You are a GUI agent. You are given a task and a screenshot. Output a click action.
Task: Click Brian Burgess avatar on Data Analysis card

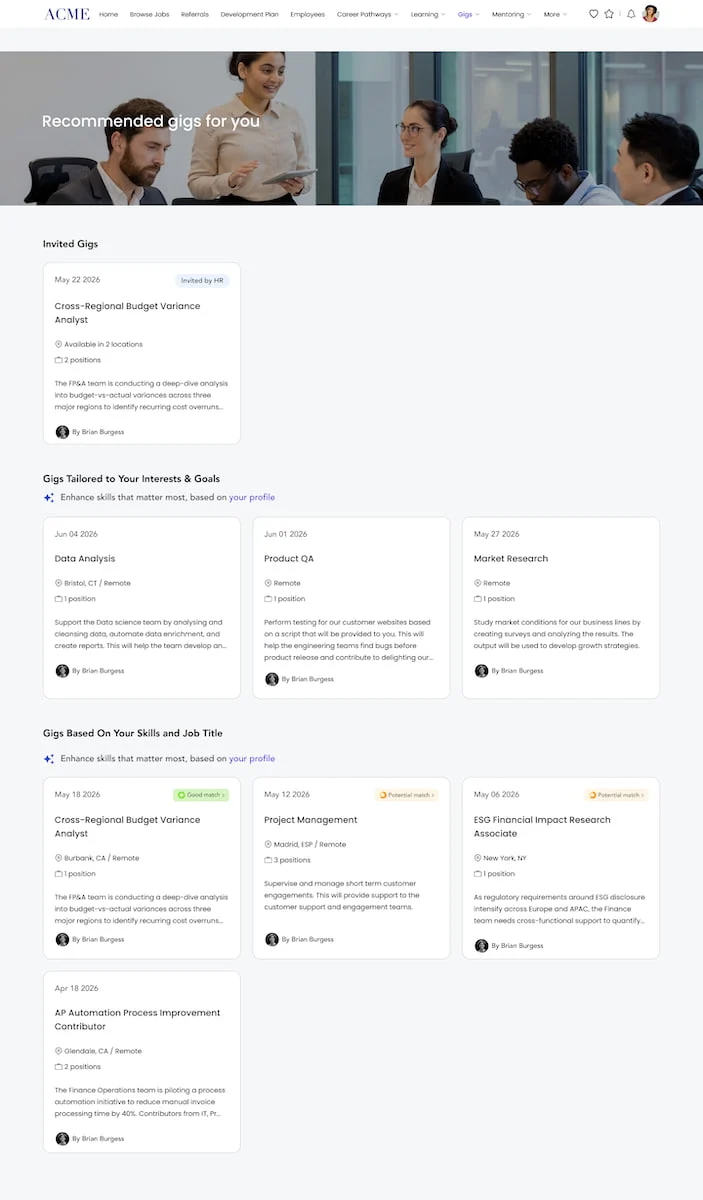(62, 671)
